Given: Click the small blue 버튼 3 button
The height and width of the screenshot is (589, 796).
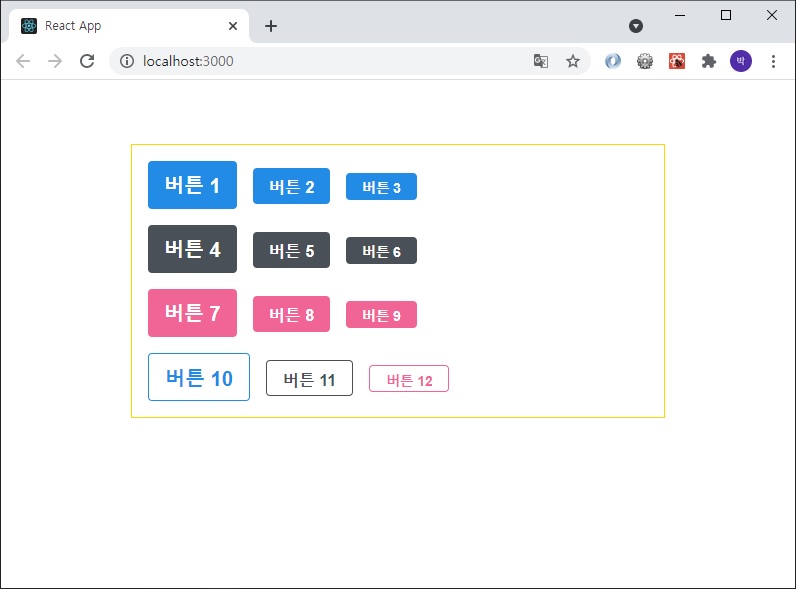Looking at the screenshot, I should click(x=381, y=186).
